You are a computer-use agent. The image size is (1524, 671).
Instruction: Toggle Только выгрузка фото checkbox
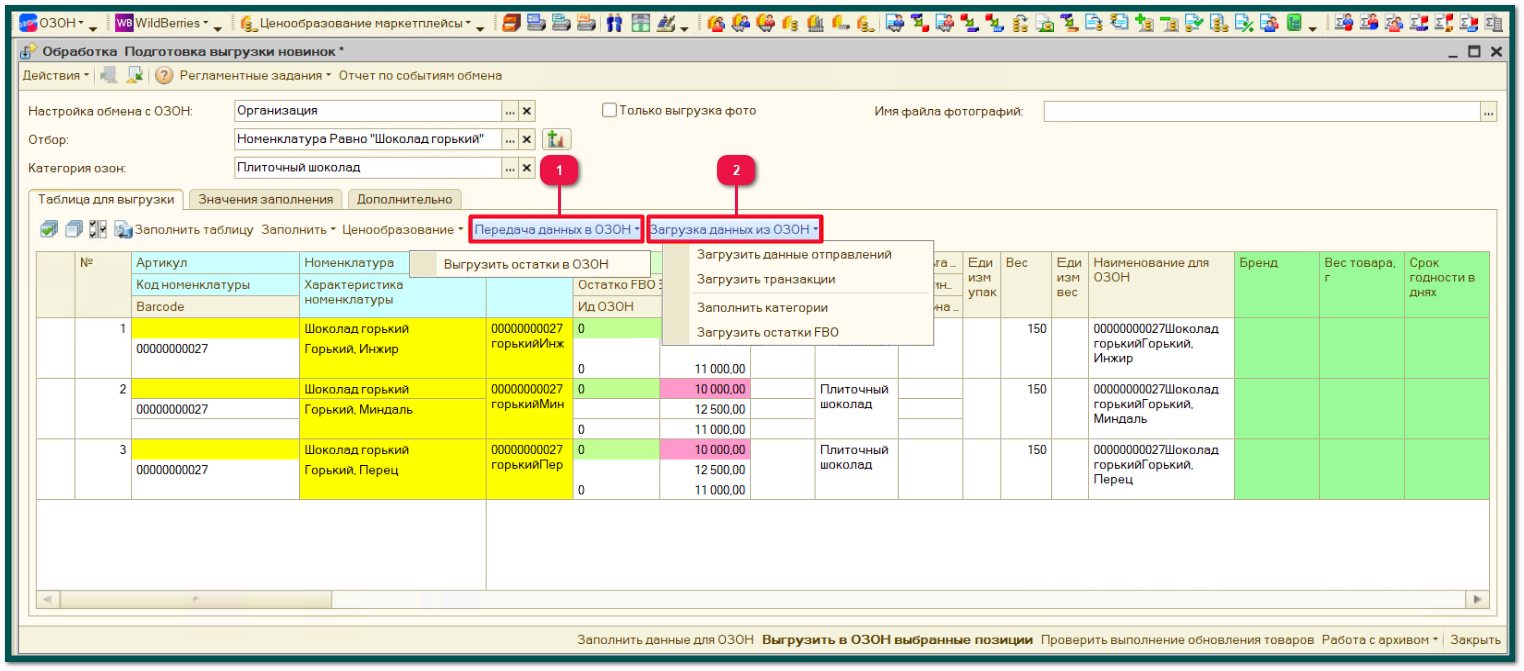(609, 111)
